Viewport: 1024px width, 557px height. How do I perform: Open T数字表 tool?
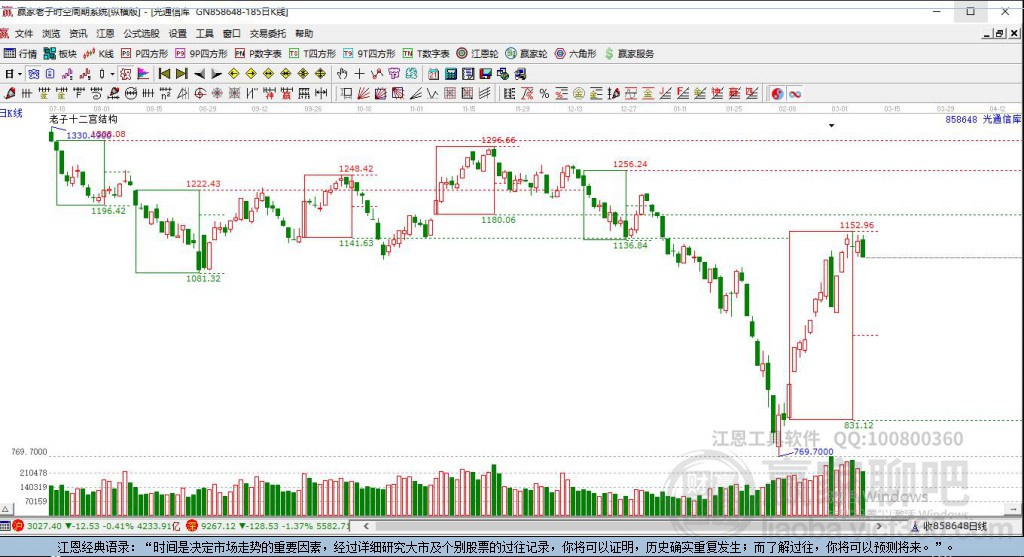[x=426, y=54]
